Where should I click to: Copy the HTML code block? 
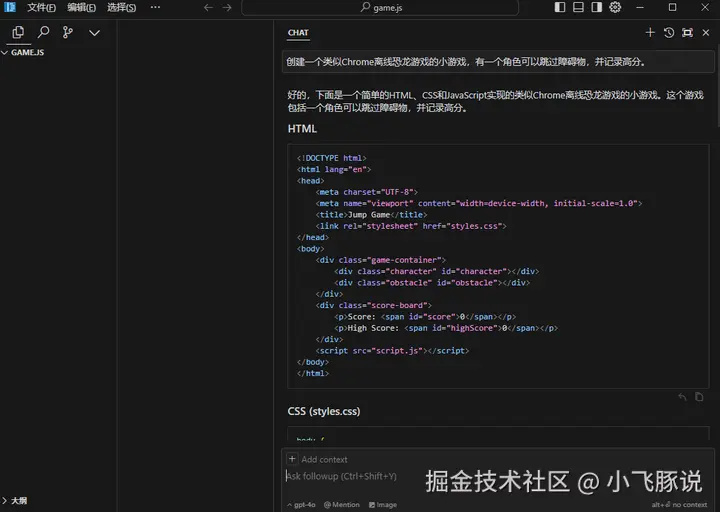[699, 397]
